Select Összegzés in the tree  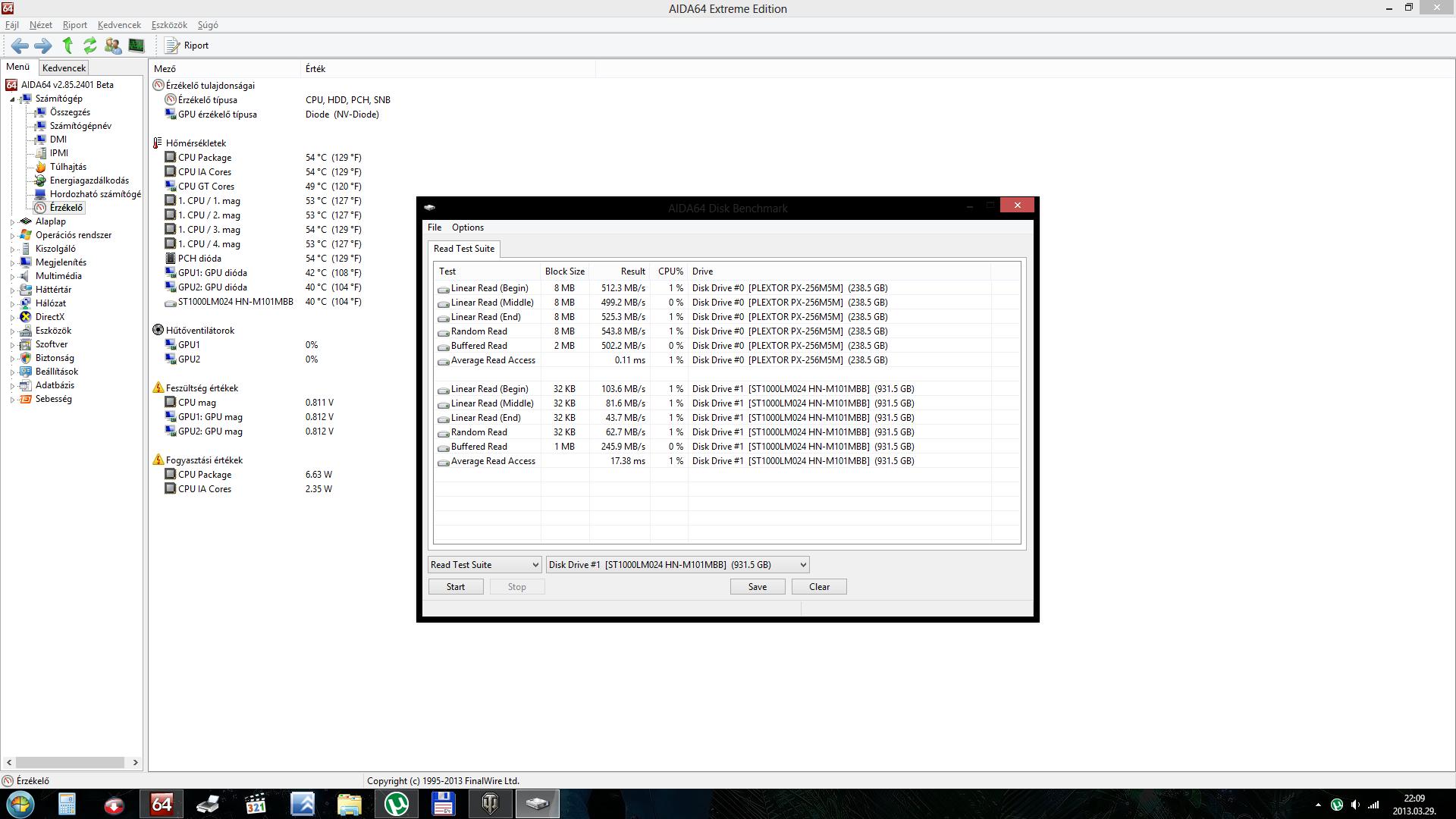pos(70,112)
